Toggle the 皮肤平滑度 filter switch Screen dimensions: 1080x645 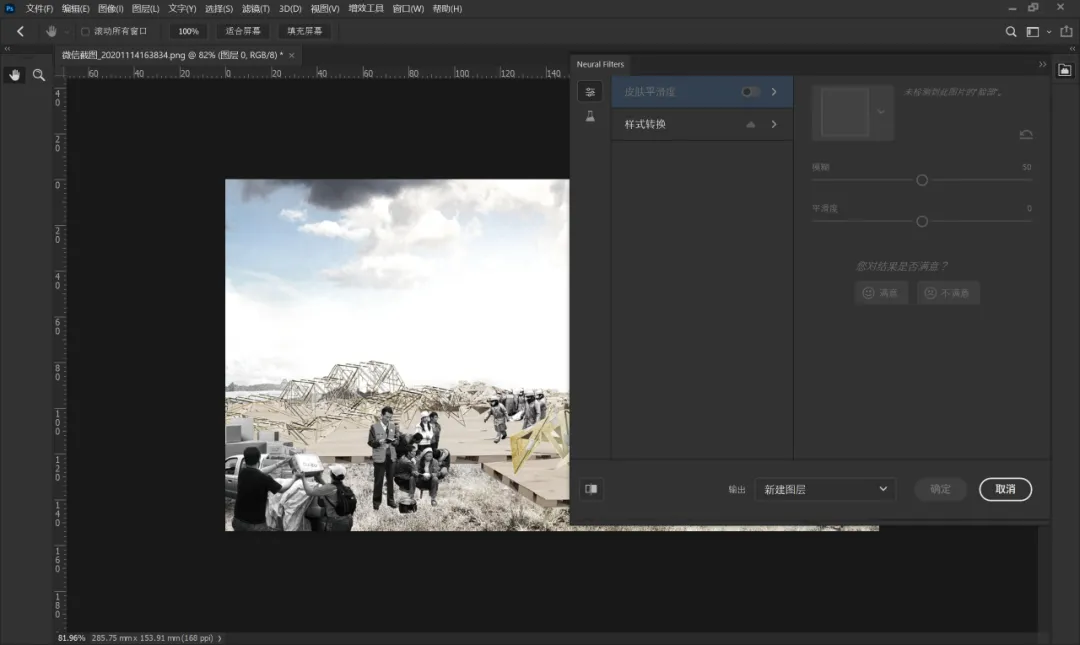click(x=750, y=92)
